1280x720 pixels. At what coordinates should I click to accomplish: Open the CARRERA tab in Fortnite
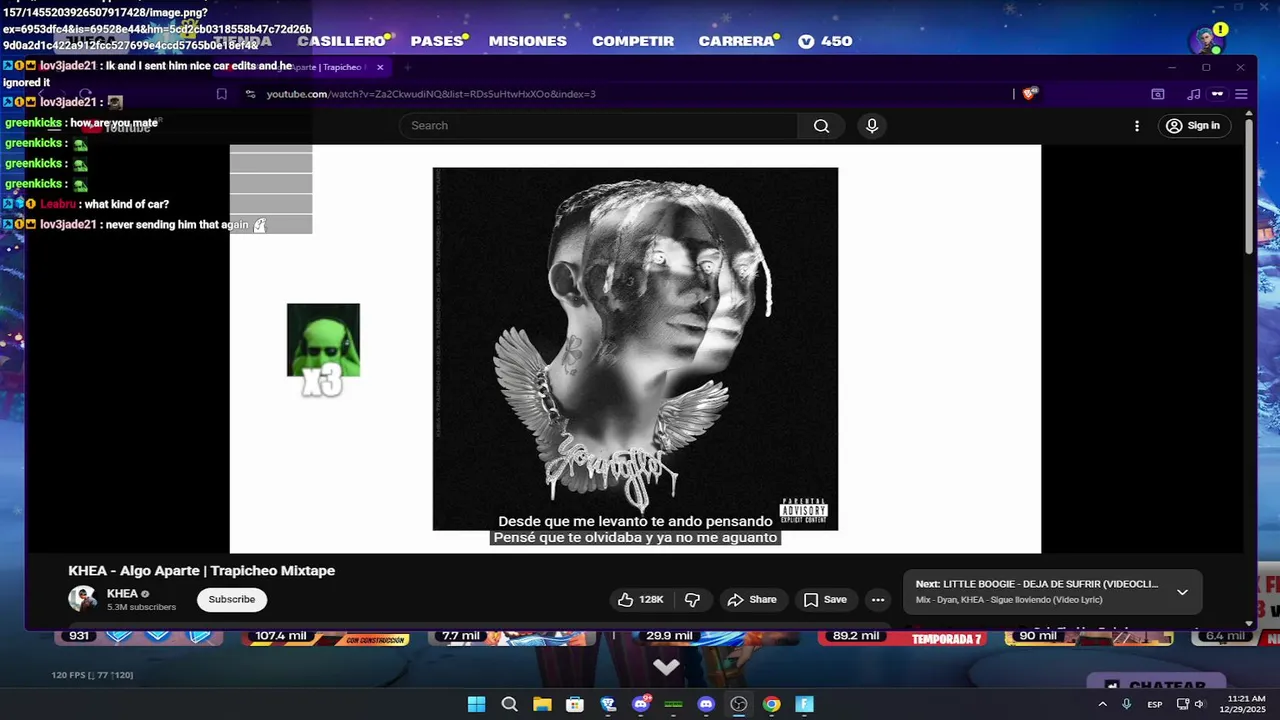click(x=738, y=41)
